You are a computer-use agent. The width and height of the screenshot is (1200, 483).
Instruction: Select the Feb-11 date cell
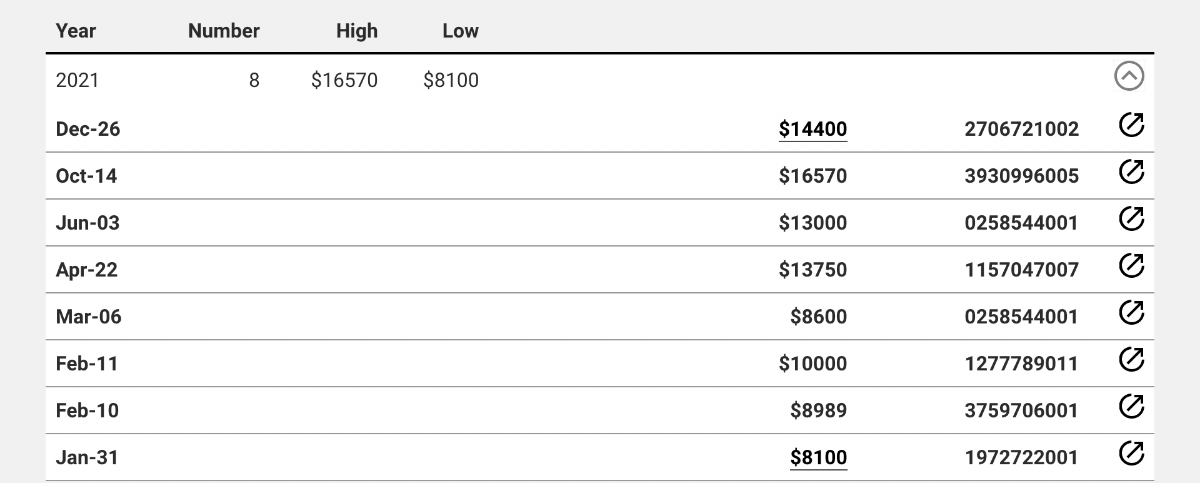[87, 364]
